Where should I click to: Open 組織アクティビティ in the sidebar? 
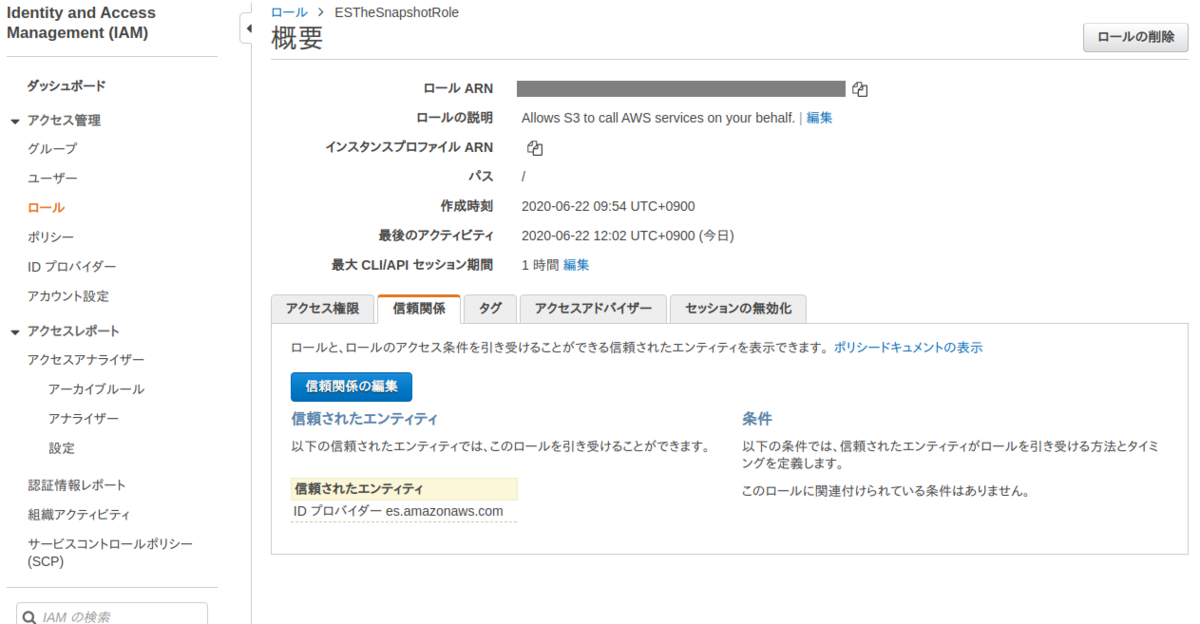coord(78,515)
